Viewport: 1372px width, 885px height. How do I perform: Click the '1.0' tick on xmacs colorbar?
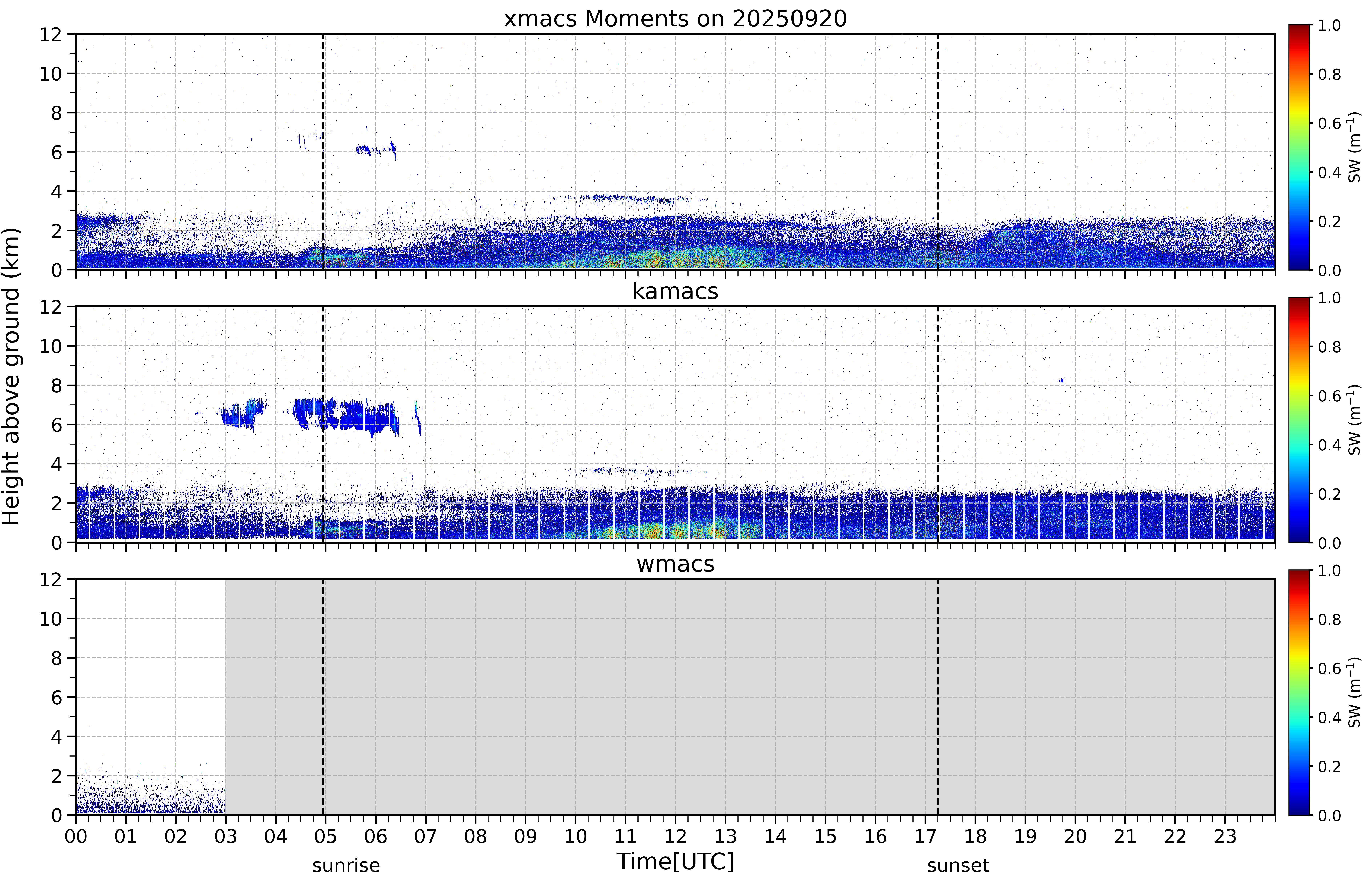[1329, 25]
